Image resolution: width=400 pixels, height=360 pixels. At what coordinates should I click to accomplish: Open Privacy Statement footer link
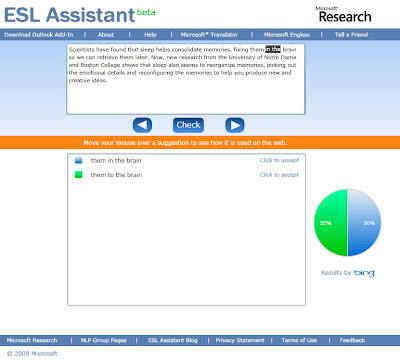[240, 340]
